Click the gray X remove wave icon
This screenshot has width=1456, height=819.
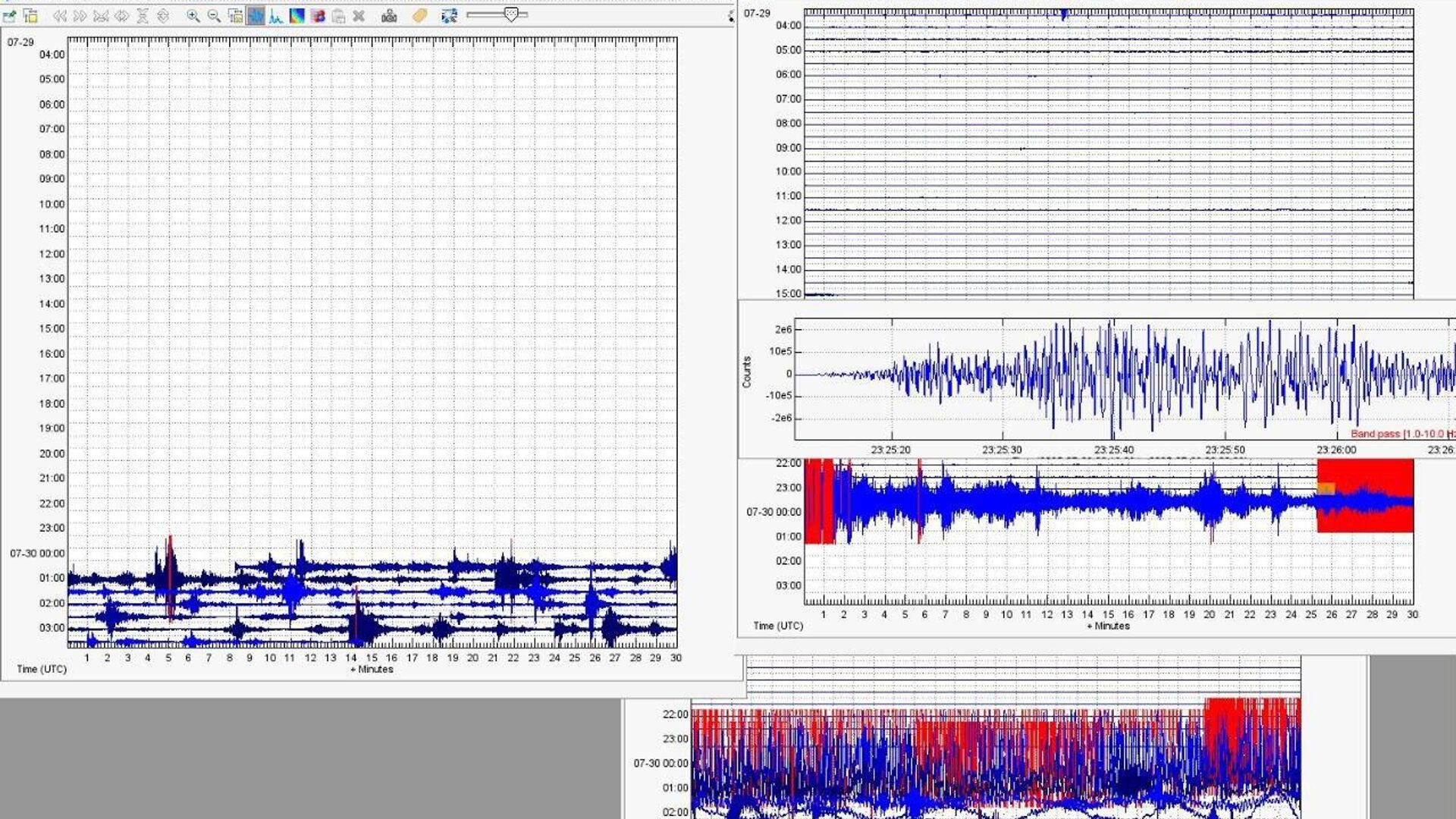(x=359, y=16)
